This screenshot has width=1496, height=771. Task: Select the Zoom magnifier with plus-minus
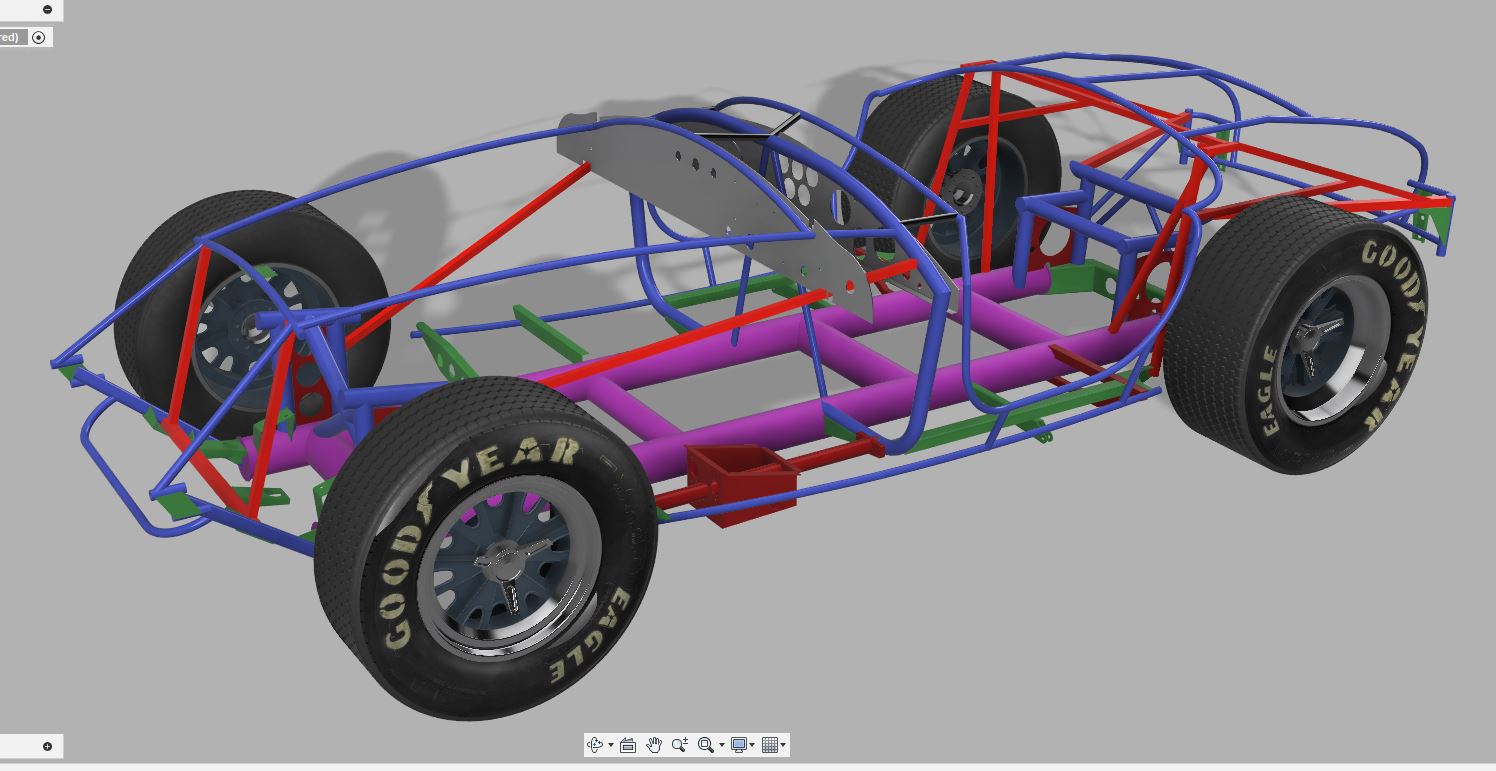[680, 745]
